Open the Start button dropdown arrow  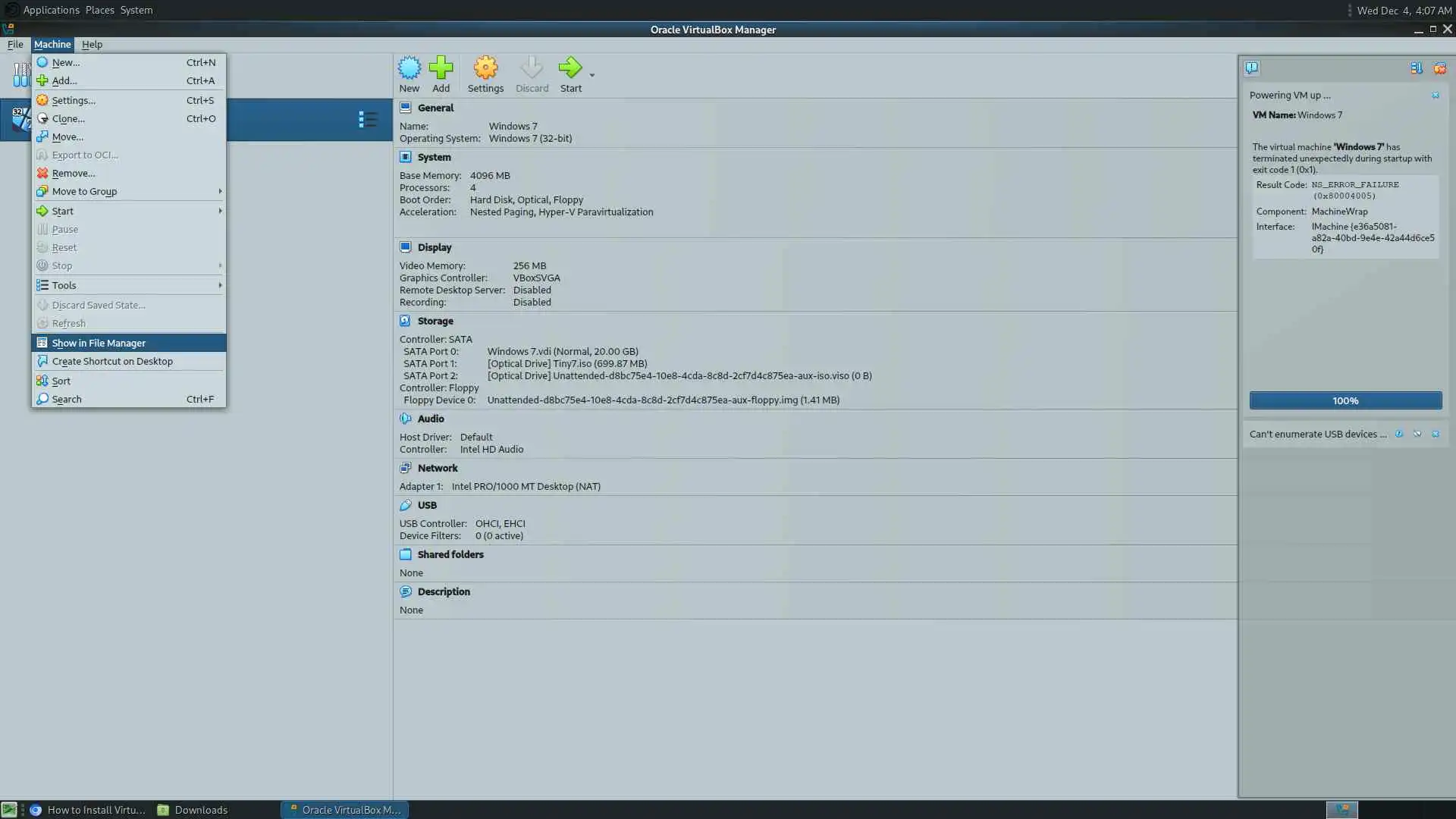592,75
